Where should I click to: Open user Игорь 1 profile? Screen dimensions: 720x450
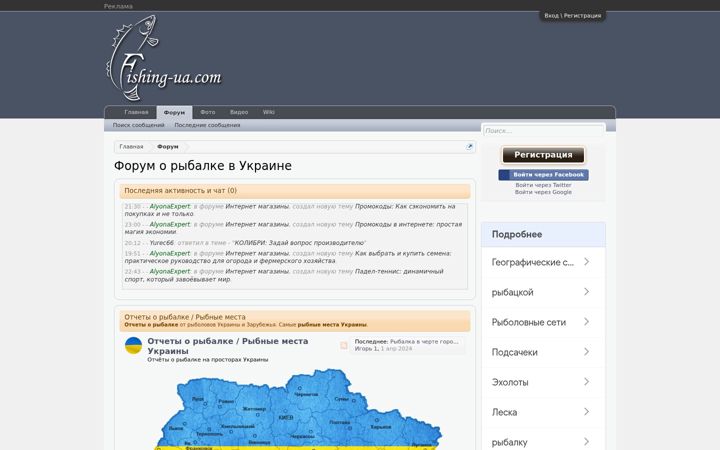click(366, 349)
